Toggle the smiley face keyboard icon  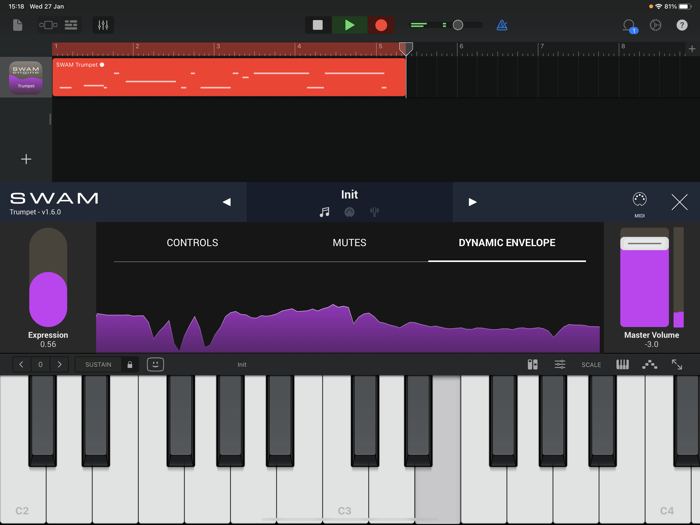[155, 364]
